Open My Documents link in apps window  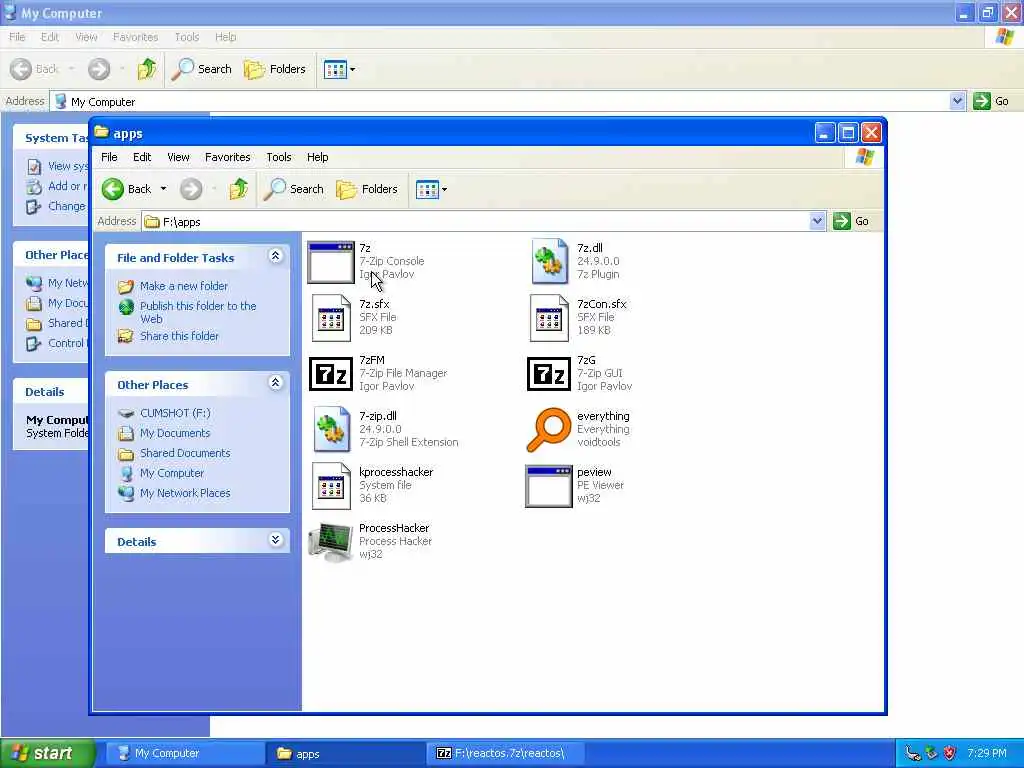point(175,433)
